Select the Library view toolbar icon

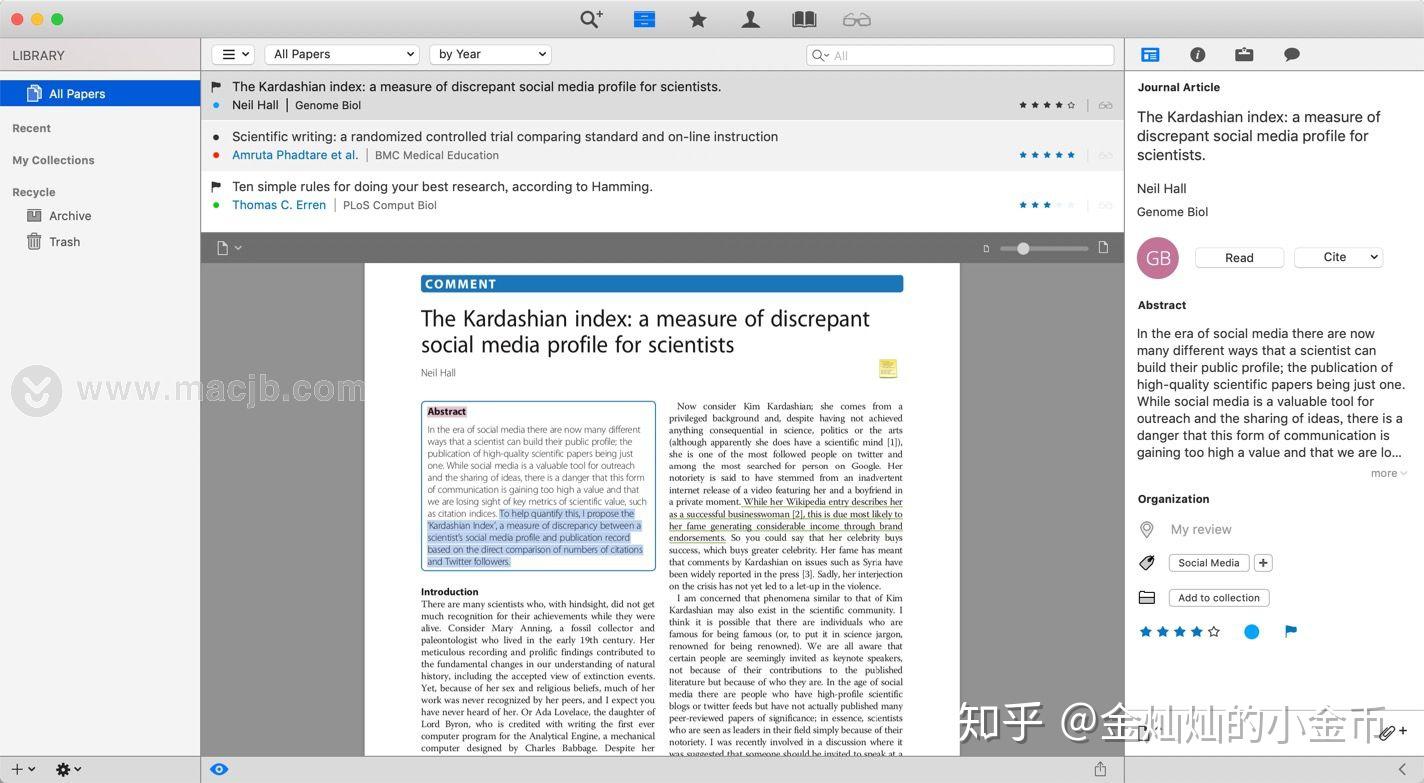tap(644, 19)
